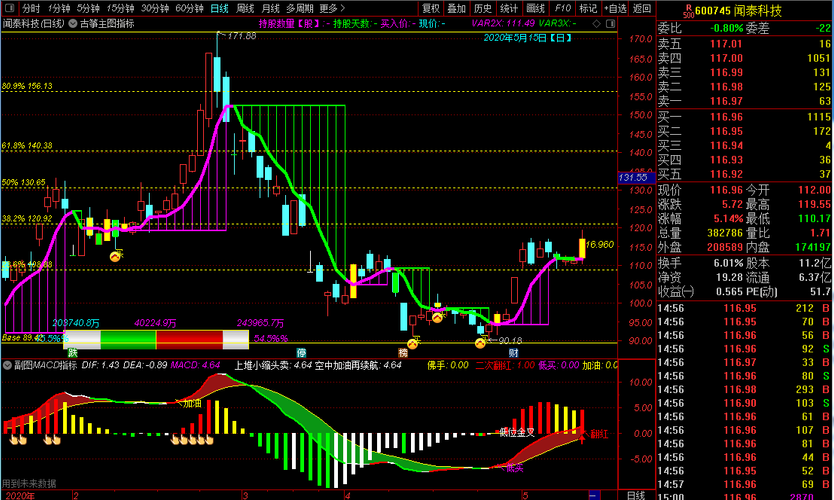
Task: Add stock via the +自选 button
Action: [615, 9]
